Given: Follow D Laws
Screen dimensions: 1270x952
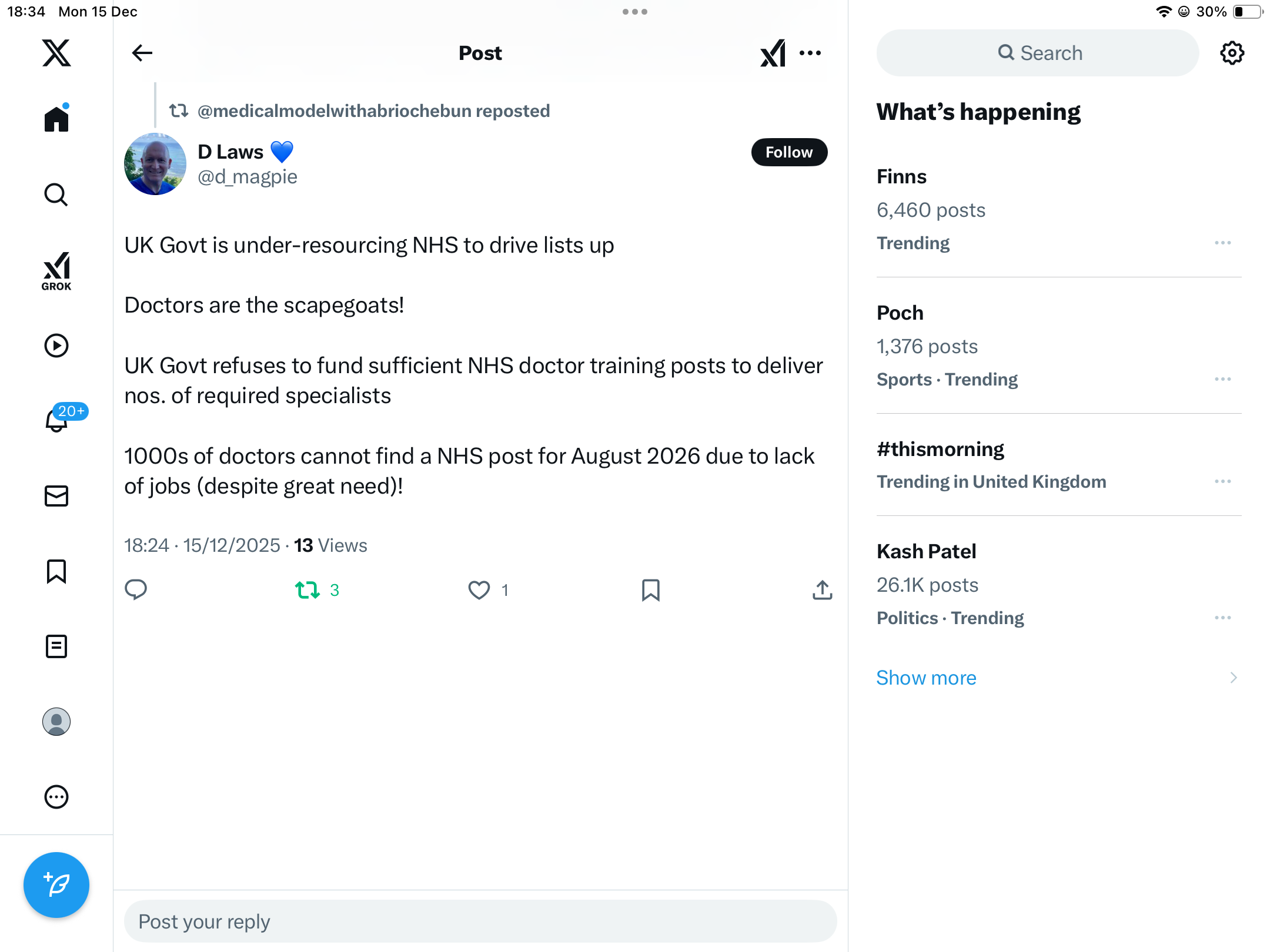Looking at the screenshot, I should coord(789,152).
